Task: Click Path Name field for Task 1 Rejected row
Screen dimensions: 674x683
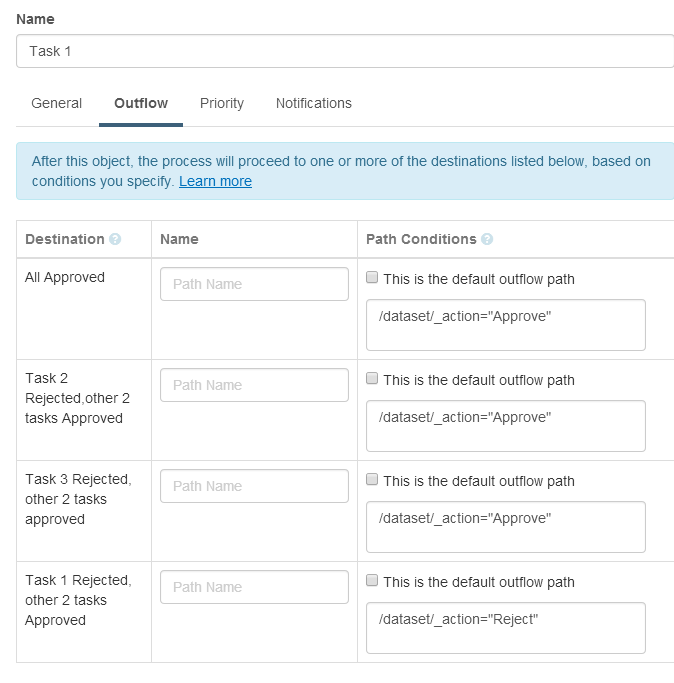Action: click(254, 587)
